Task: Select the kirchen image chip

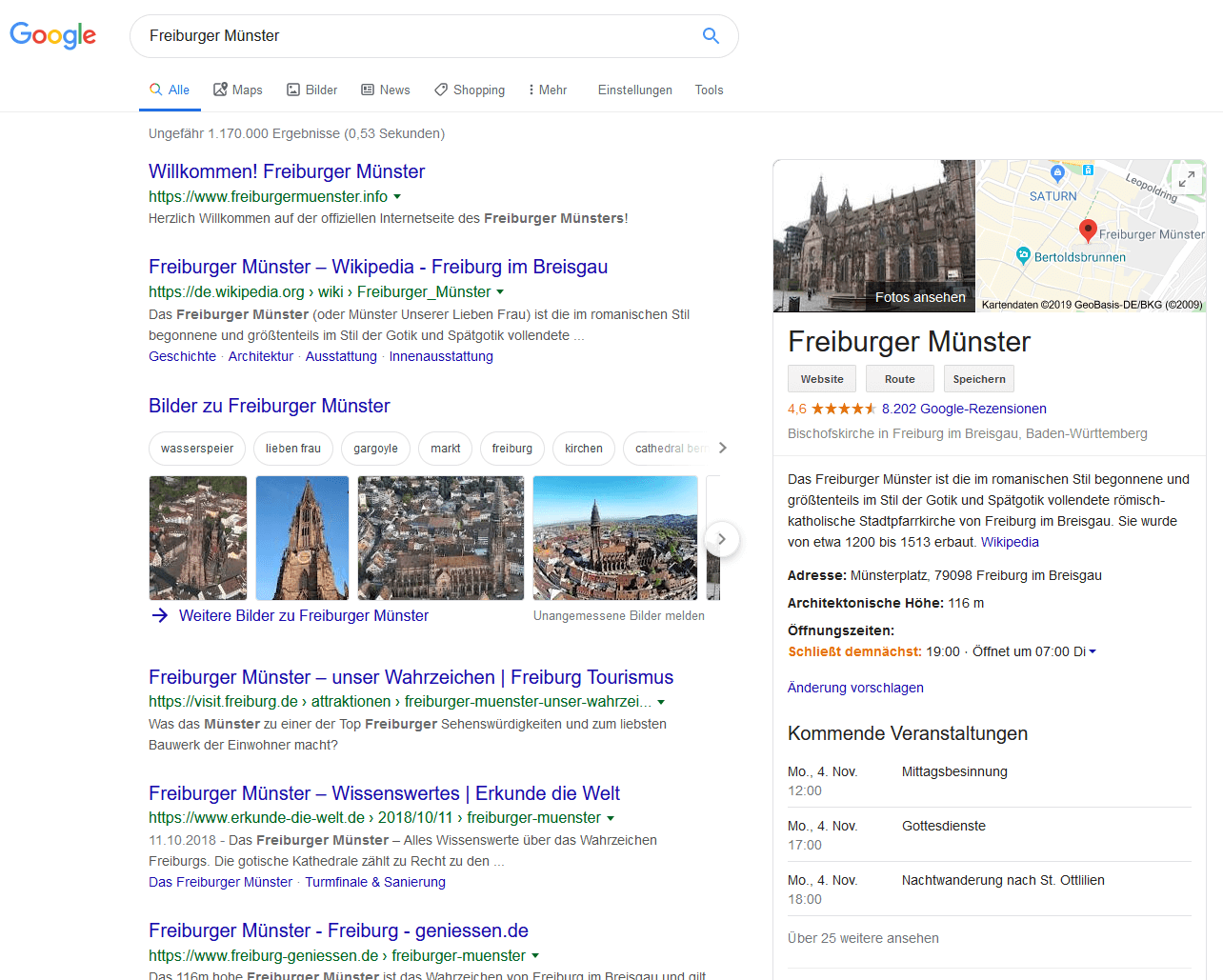Action: pyautogui.click(x=584, y=449)
